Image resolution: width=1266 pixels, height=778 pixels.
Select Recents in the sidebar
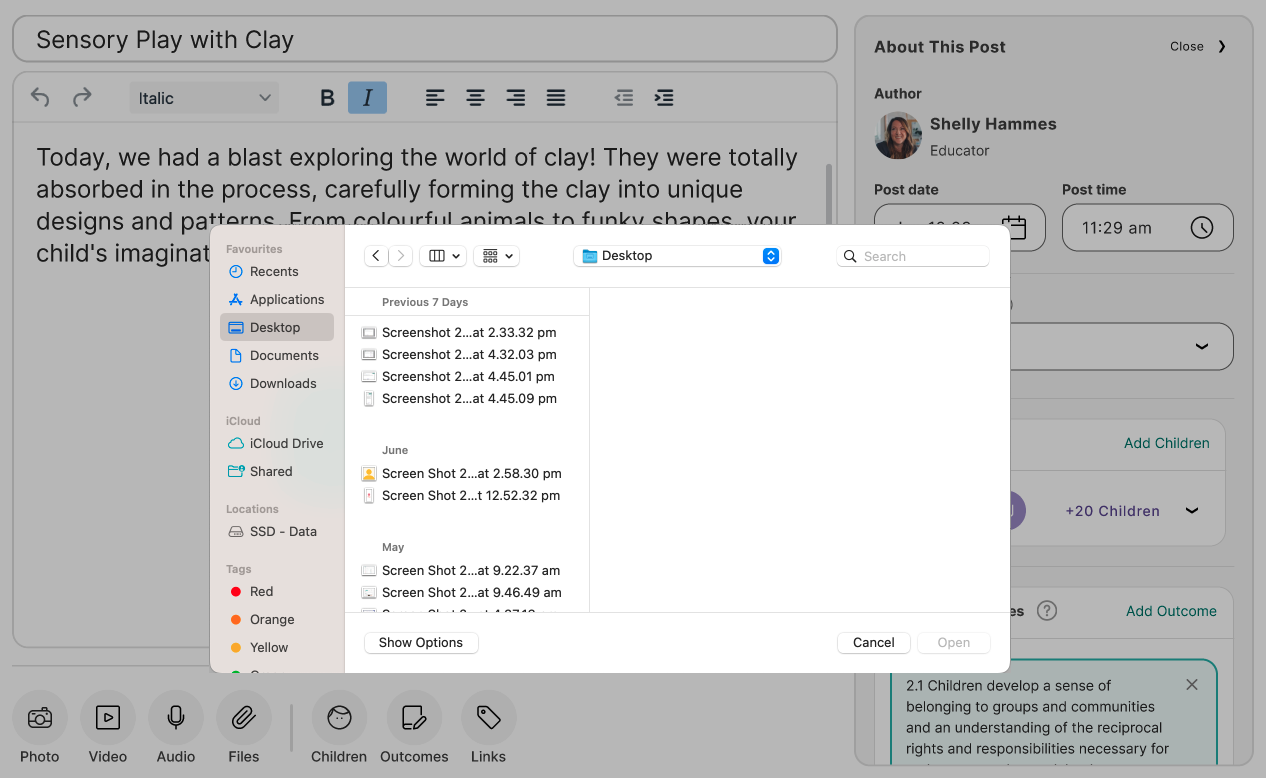277,271
